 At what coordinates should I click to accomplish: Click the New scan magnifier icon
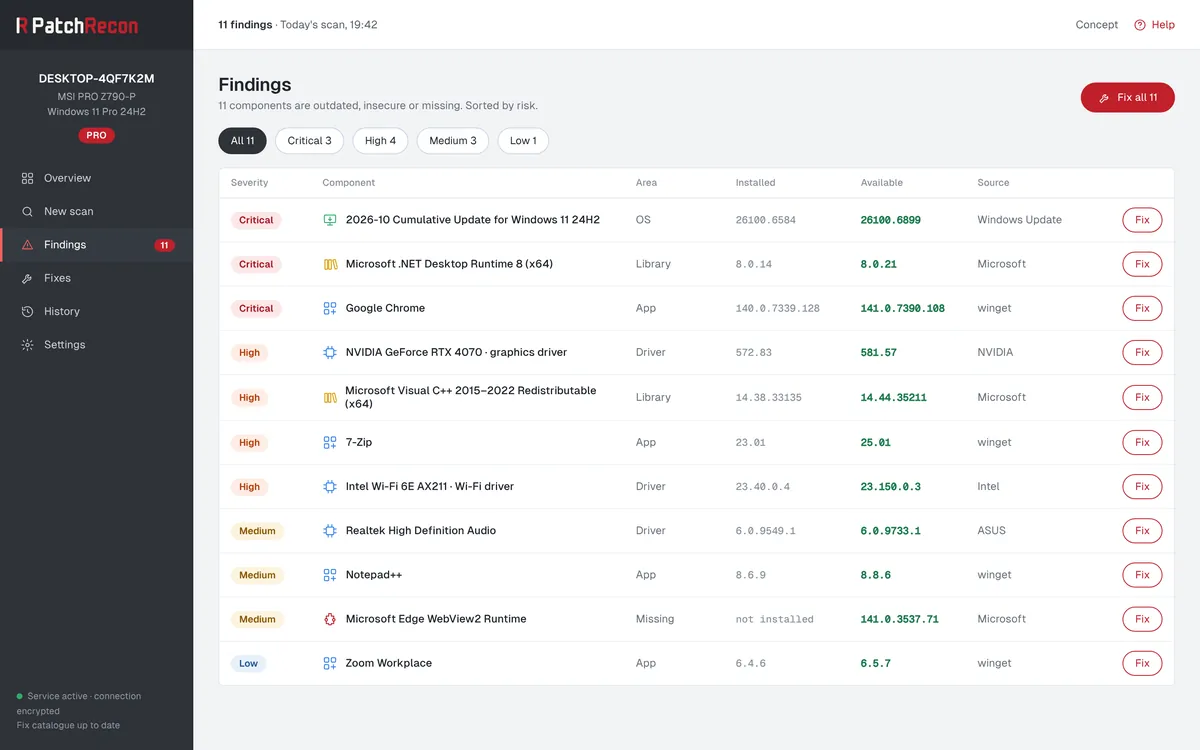click(27, 211)
